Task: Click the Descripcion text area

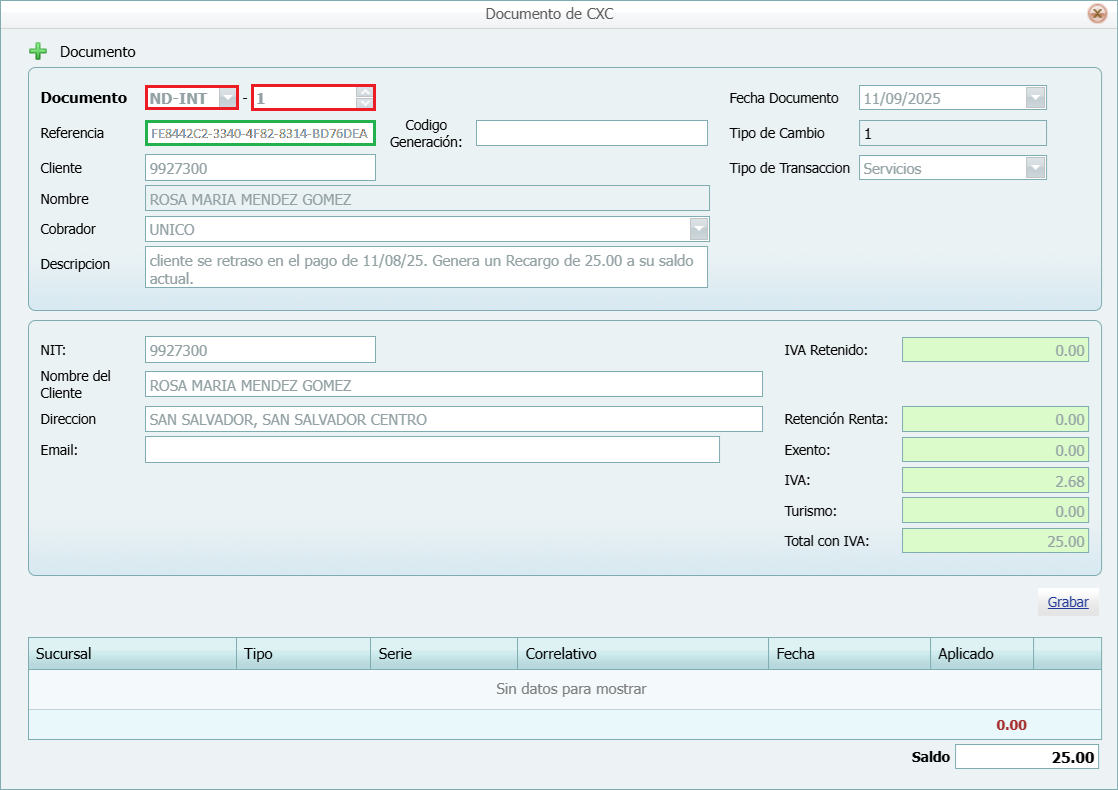Action: tap(426, 267)
